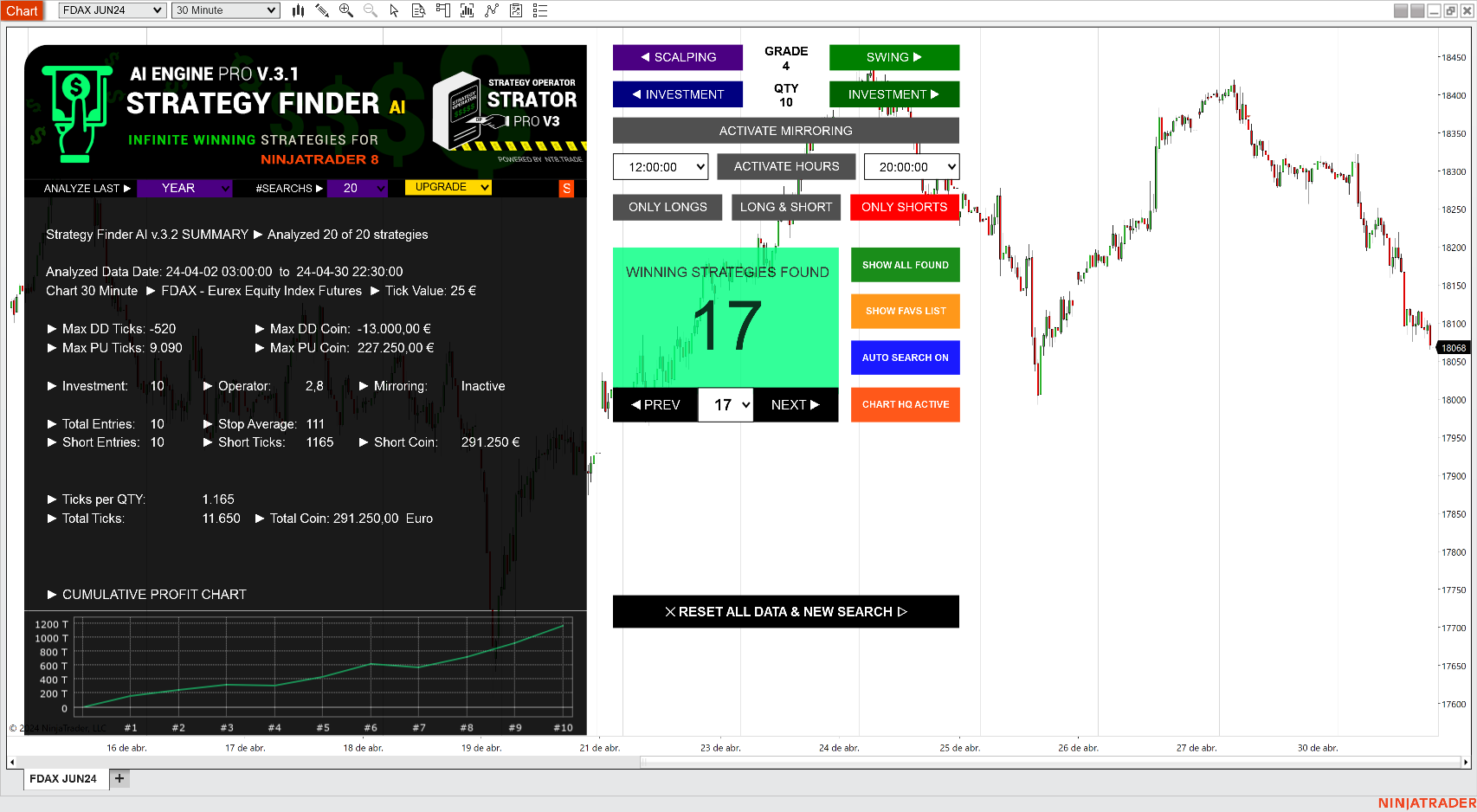
Task: Toggle AUTO SEARCH ON button
Action: tap(906, 358)
